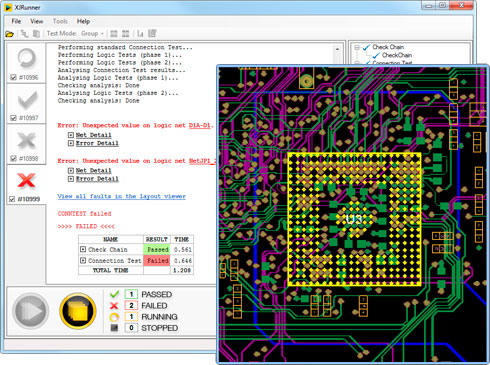The width and height of the screenshot is (490, 365).
Task: Toggle the #10996 checkbox
Action: click(x=13, y=77)
